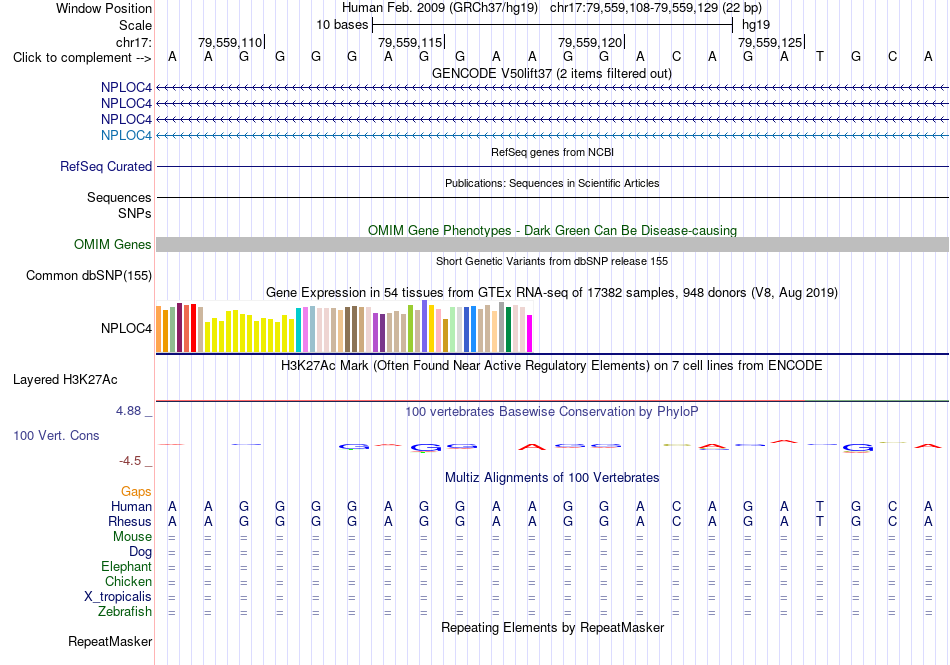Screen dimensions: 950x665
Task: Click the 'Click to complement -->' label
Action: coord(82,58)
